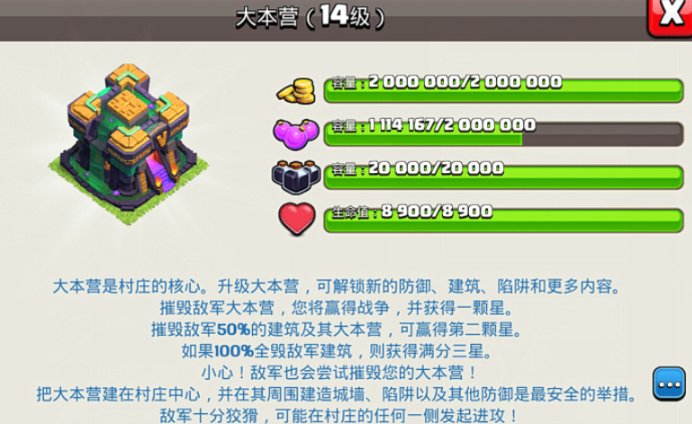692x424 pixels.
Task: Click the hitpoints 8 900 health bar
Action: click(x=504, y=220)
